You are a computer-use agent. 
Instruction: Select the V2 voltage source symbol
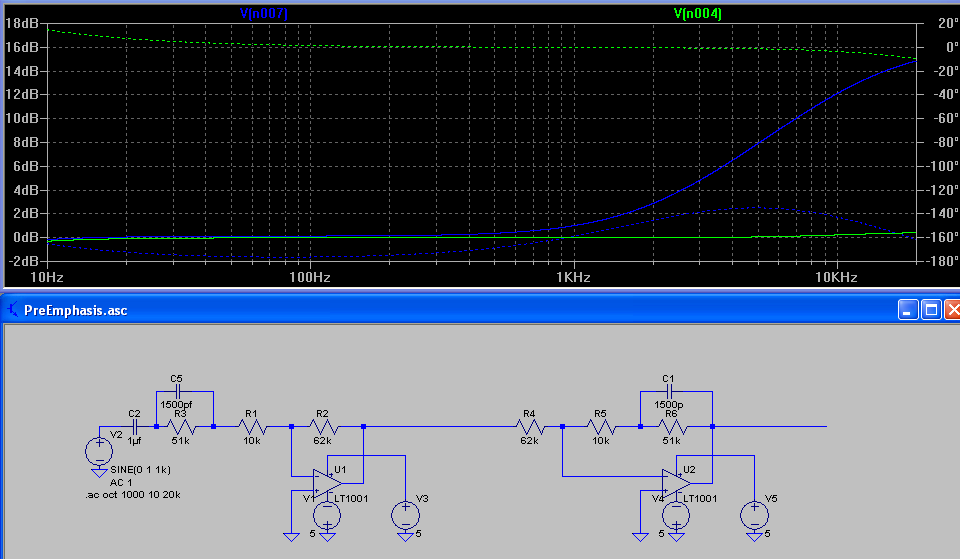point(99,452)
